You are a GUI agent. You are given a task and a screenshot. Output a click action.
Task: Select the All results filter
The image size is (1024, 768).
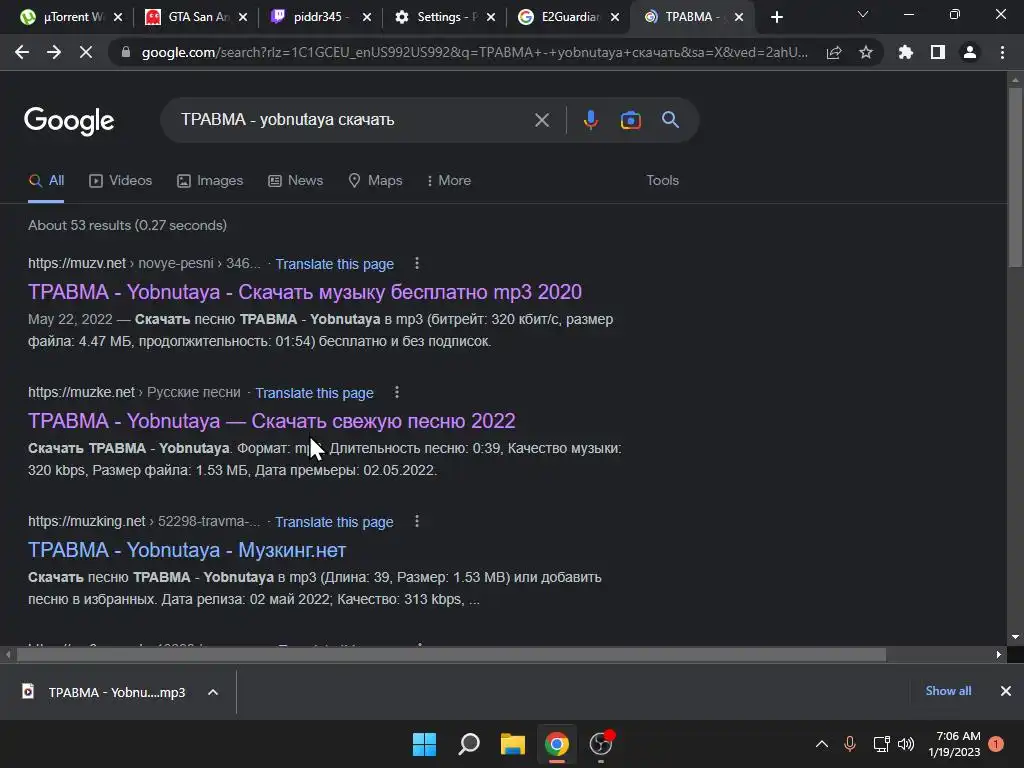(x=46, y=181)
